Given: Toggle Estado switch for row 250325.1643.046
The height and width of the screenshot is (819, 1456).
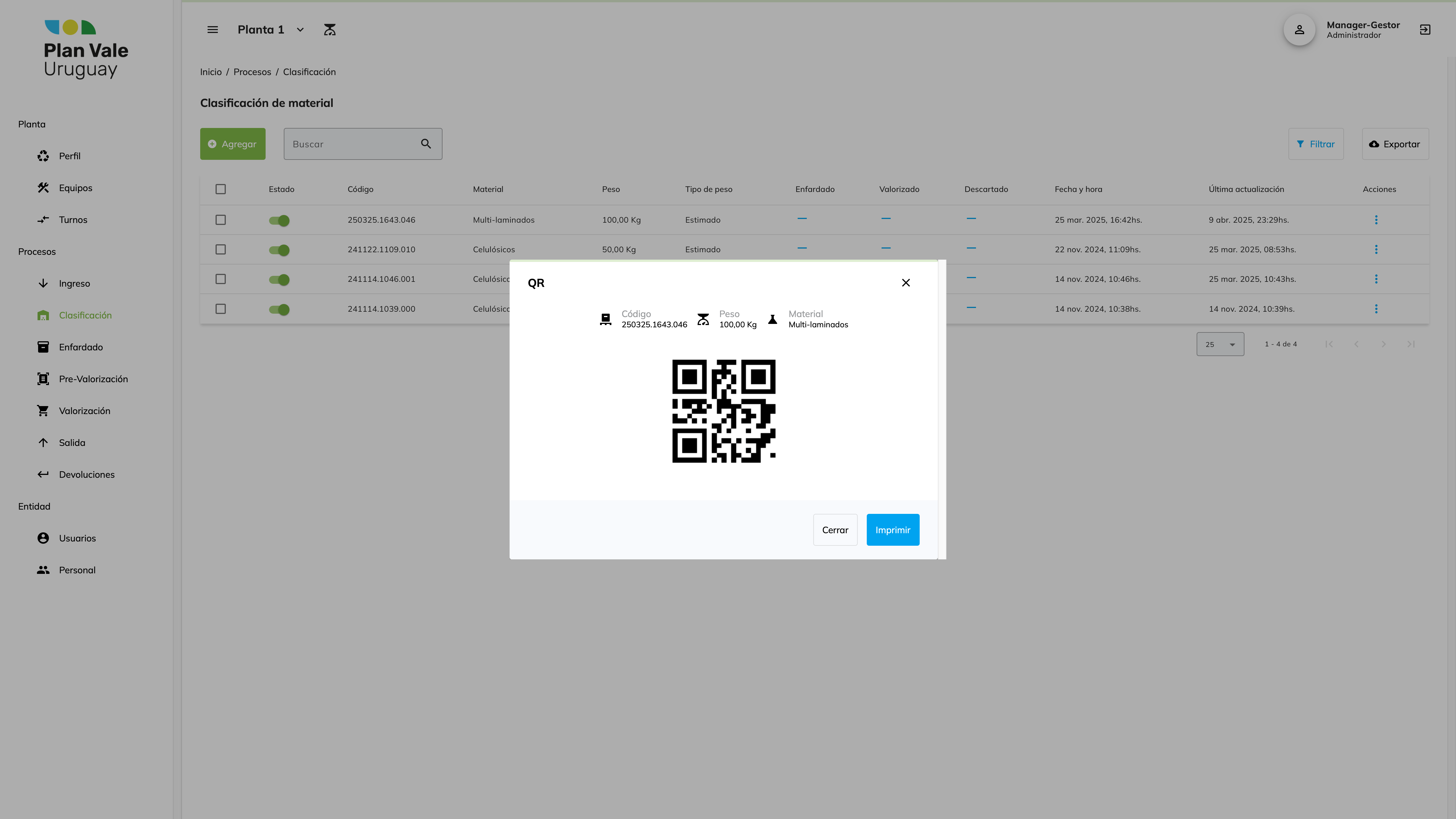Looking at the screenshot, I should [279, 220].
